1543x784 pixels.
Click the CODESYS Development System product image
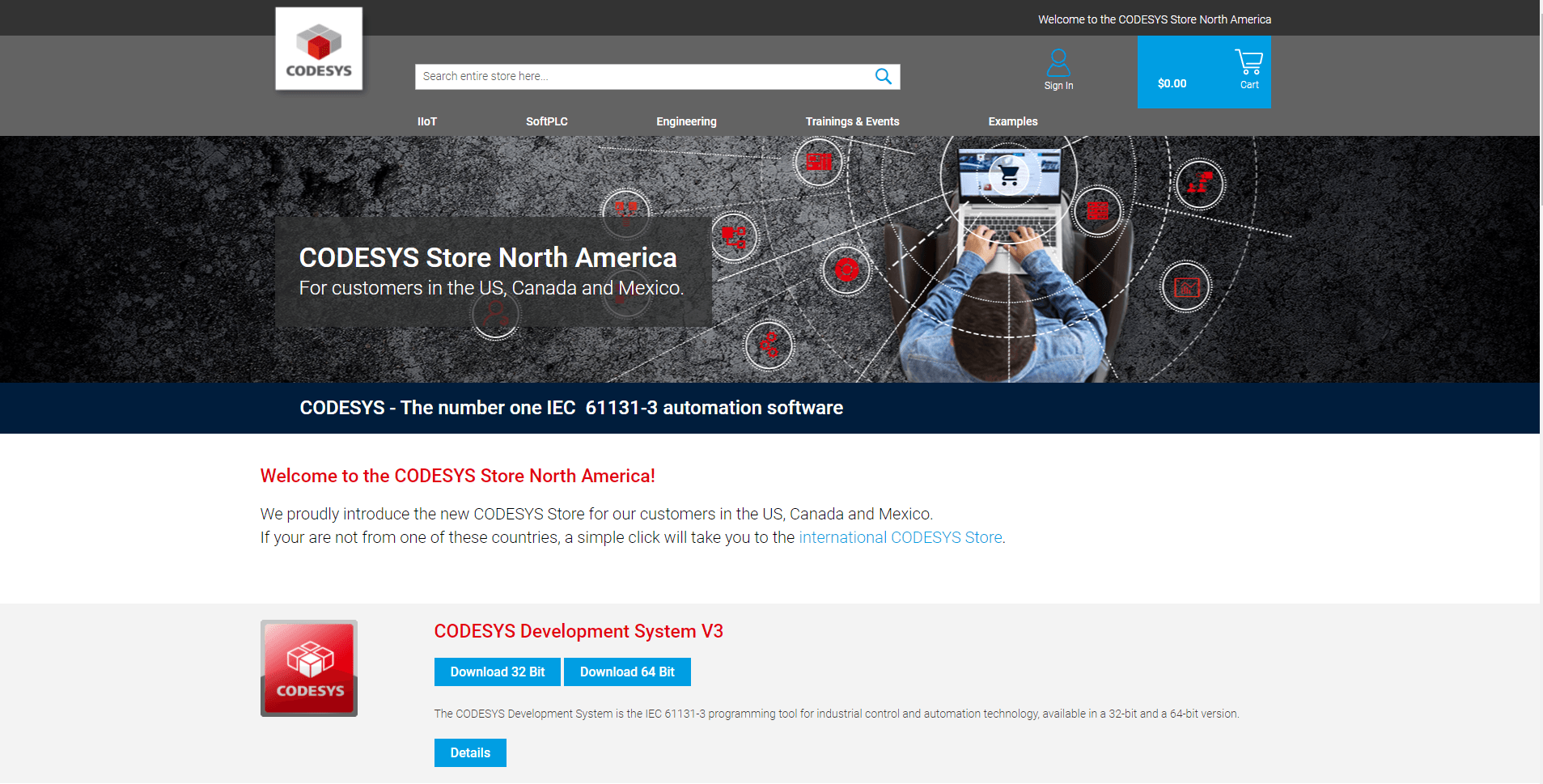[309, 668]
